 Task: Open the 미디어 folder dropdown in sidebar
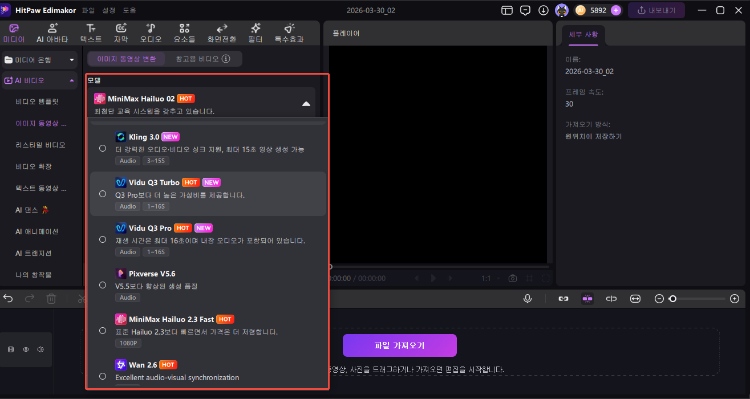pyautogui.click(x=40, y=60)
